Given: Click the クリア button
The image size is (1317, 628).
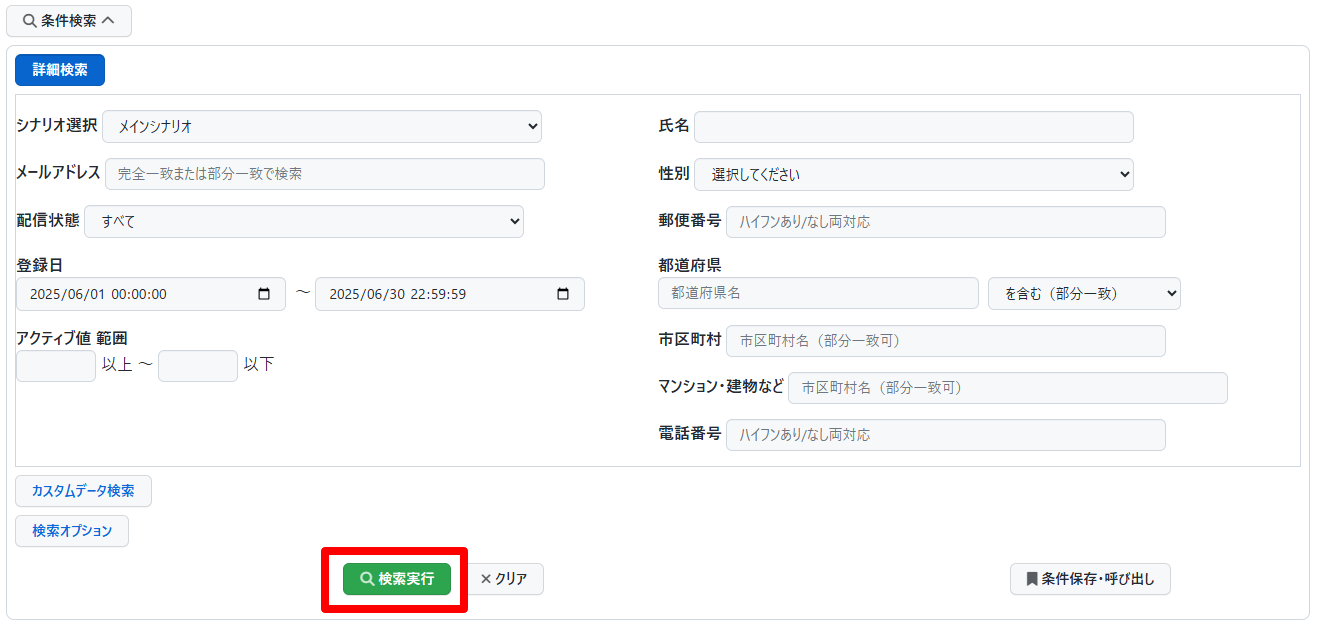Looking at the screenshot, I should (504, 579).
